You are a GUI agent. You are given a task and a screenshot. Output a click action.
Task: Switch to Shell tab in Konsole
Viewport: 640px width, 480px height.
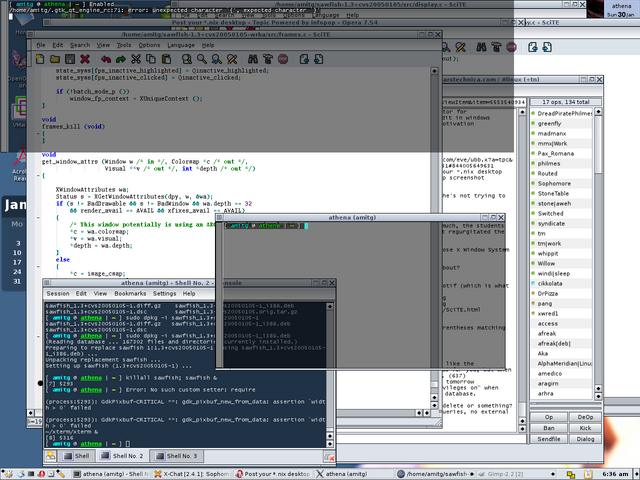pos(77,456)
